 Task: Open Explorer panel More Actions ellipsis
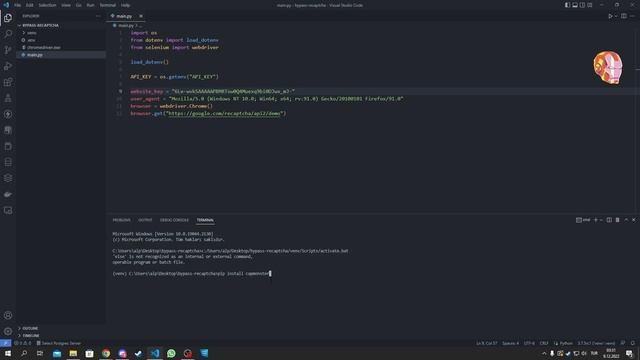98,16
